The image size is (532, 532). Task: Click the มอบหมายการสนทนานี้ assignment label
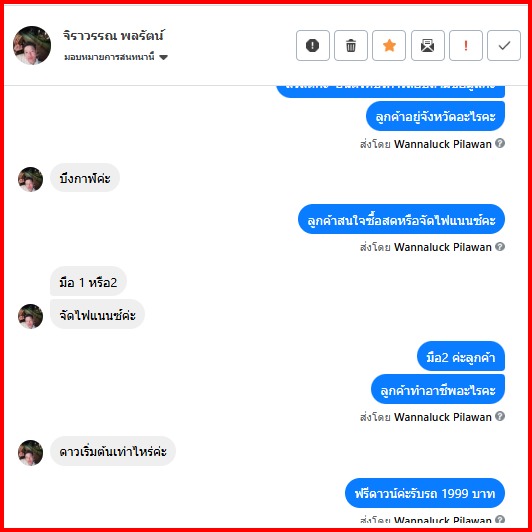109,57
